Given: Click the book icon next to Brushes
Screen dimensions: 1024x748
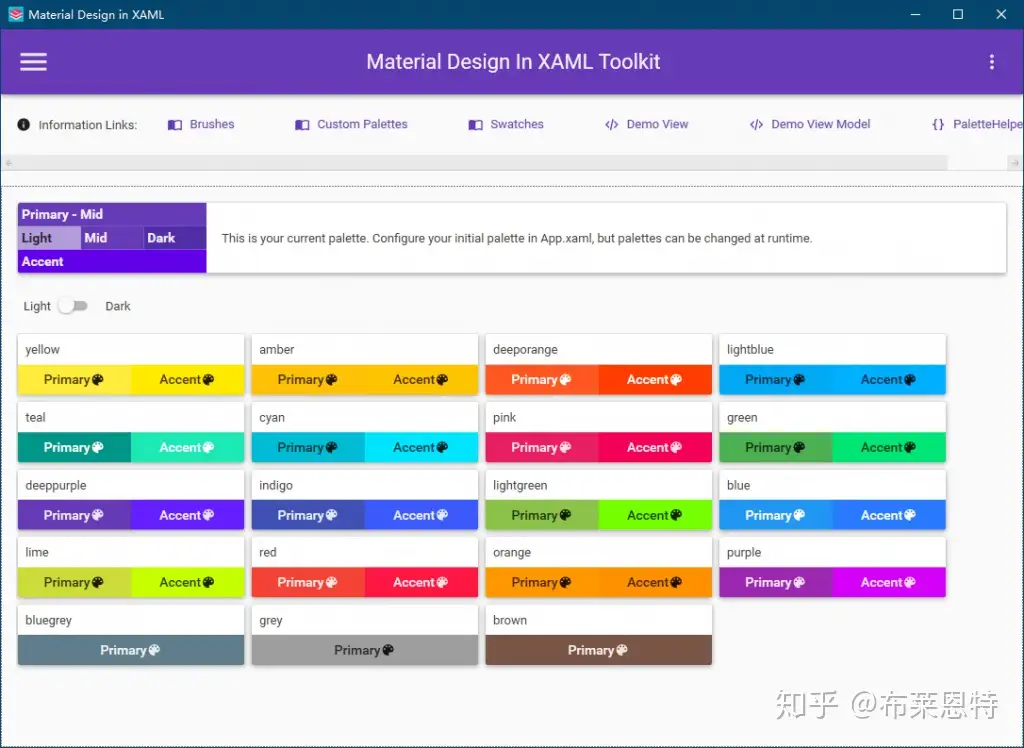Looking at the screenshot, I should [174, 125].
